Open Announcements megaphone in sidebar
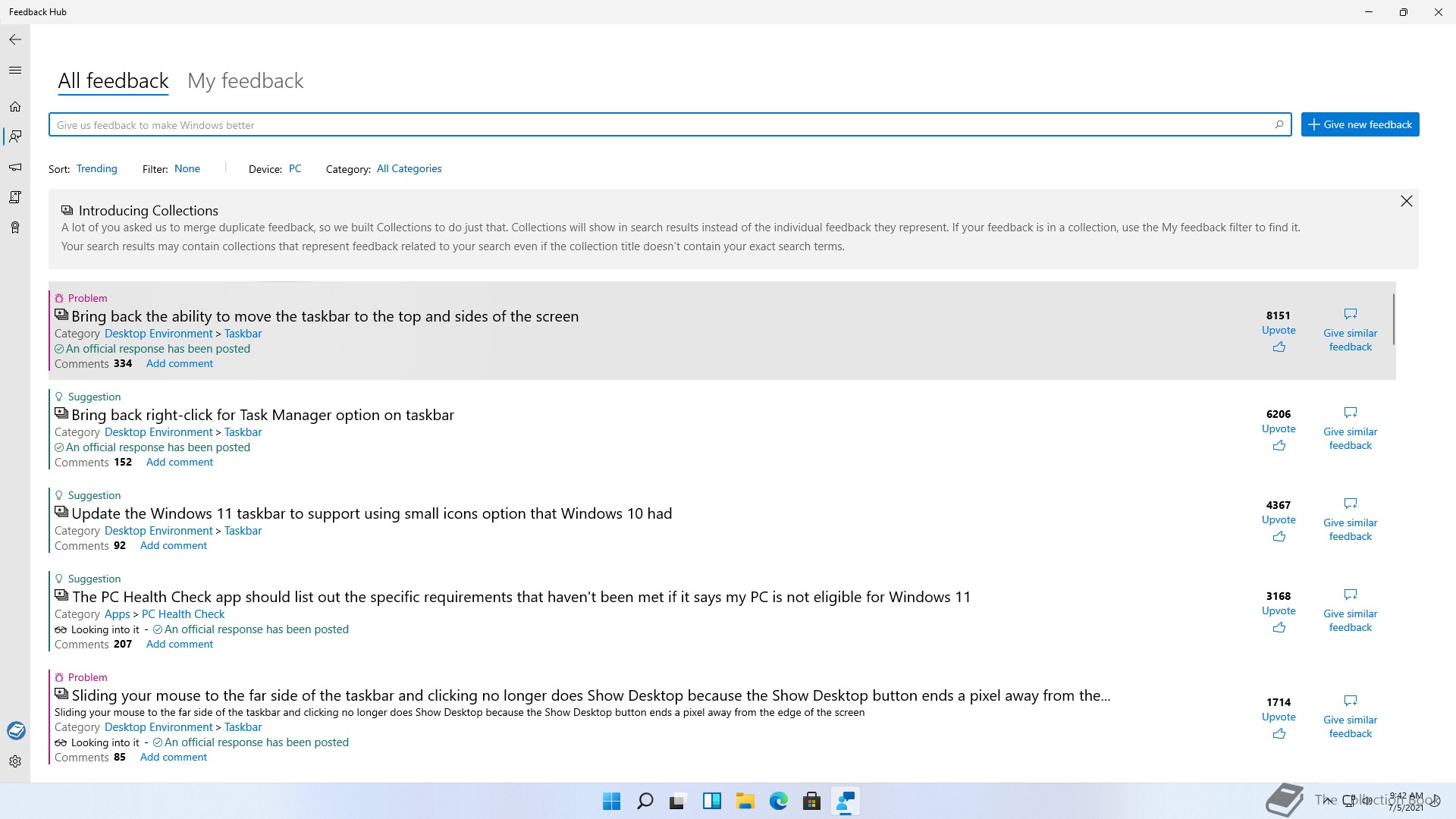 coord(15,167)
